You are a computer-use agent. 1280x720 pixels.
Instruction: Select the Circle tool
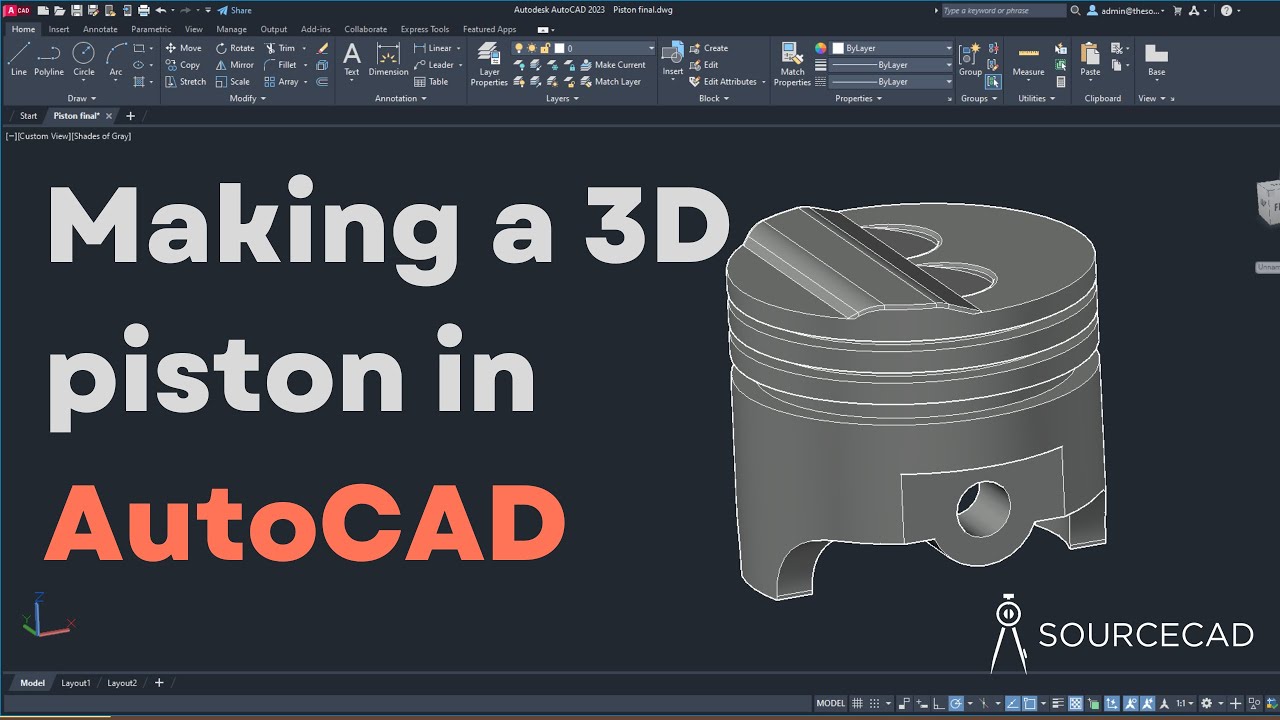[x=84, y=59]
